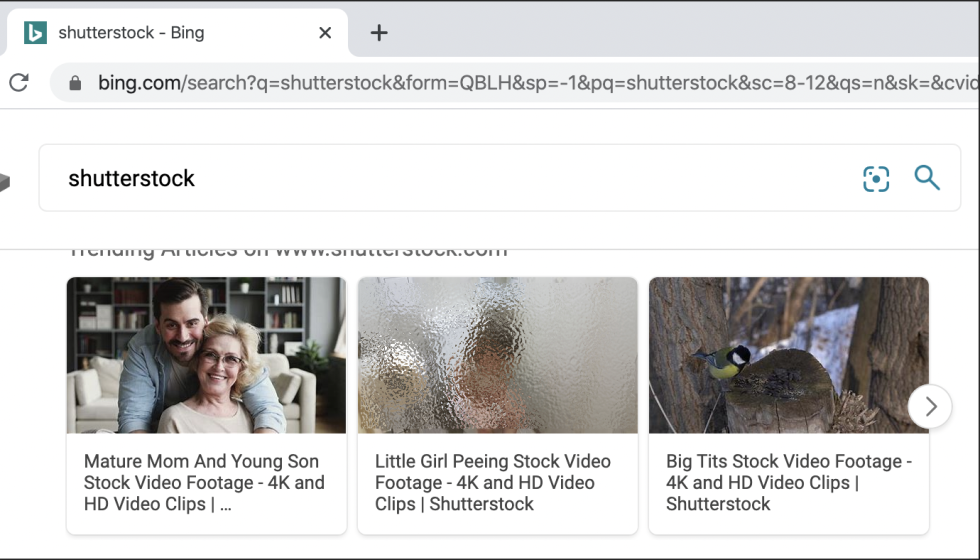Open Bing visual search camera icon
Viewport: 980px width, 560px height.
(x=876, y=179)
